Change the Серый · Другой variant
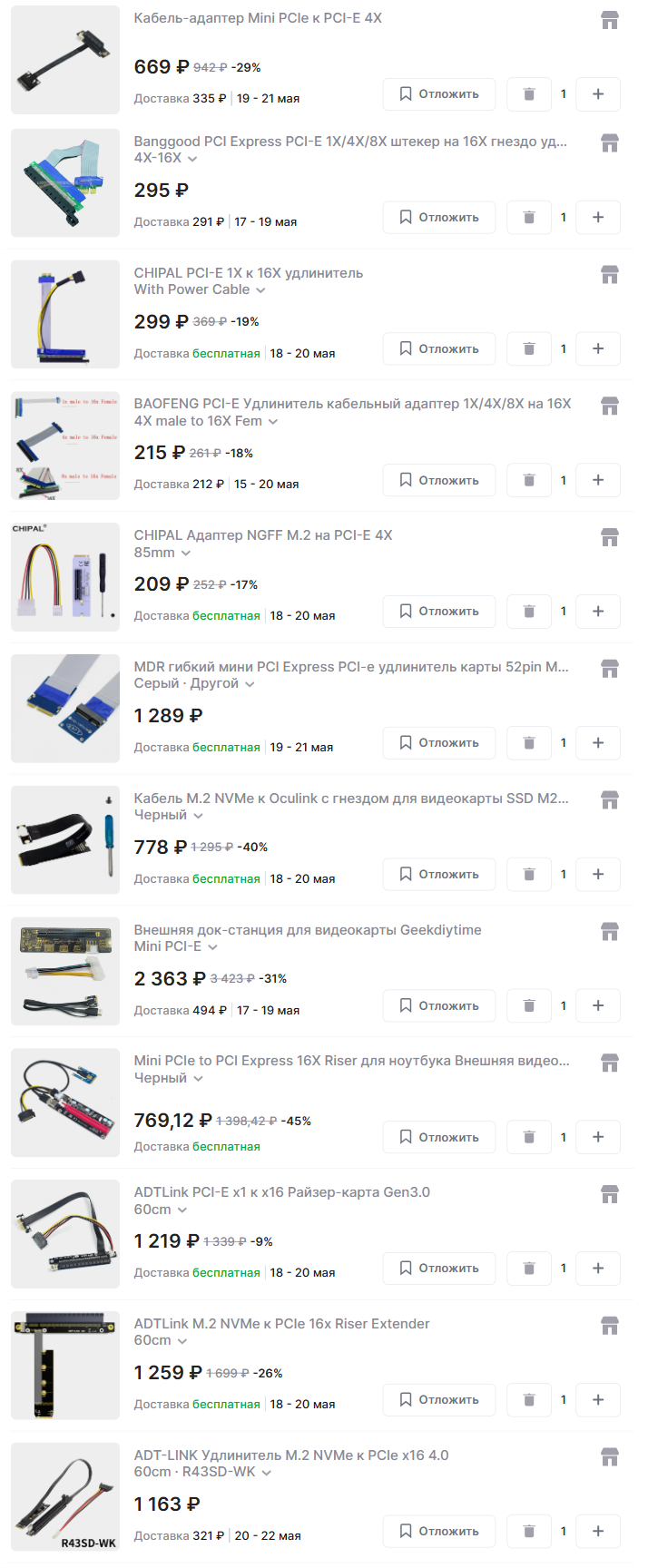The image size is (648, 1568). (x=194, y=683)
